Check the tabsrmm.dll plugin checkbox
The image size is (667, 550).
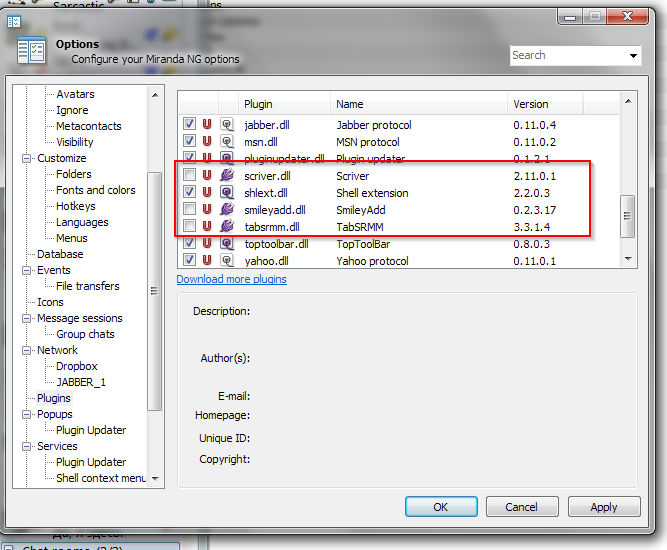point(189,226)
